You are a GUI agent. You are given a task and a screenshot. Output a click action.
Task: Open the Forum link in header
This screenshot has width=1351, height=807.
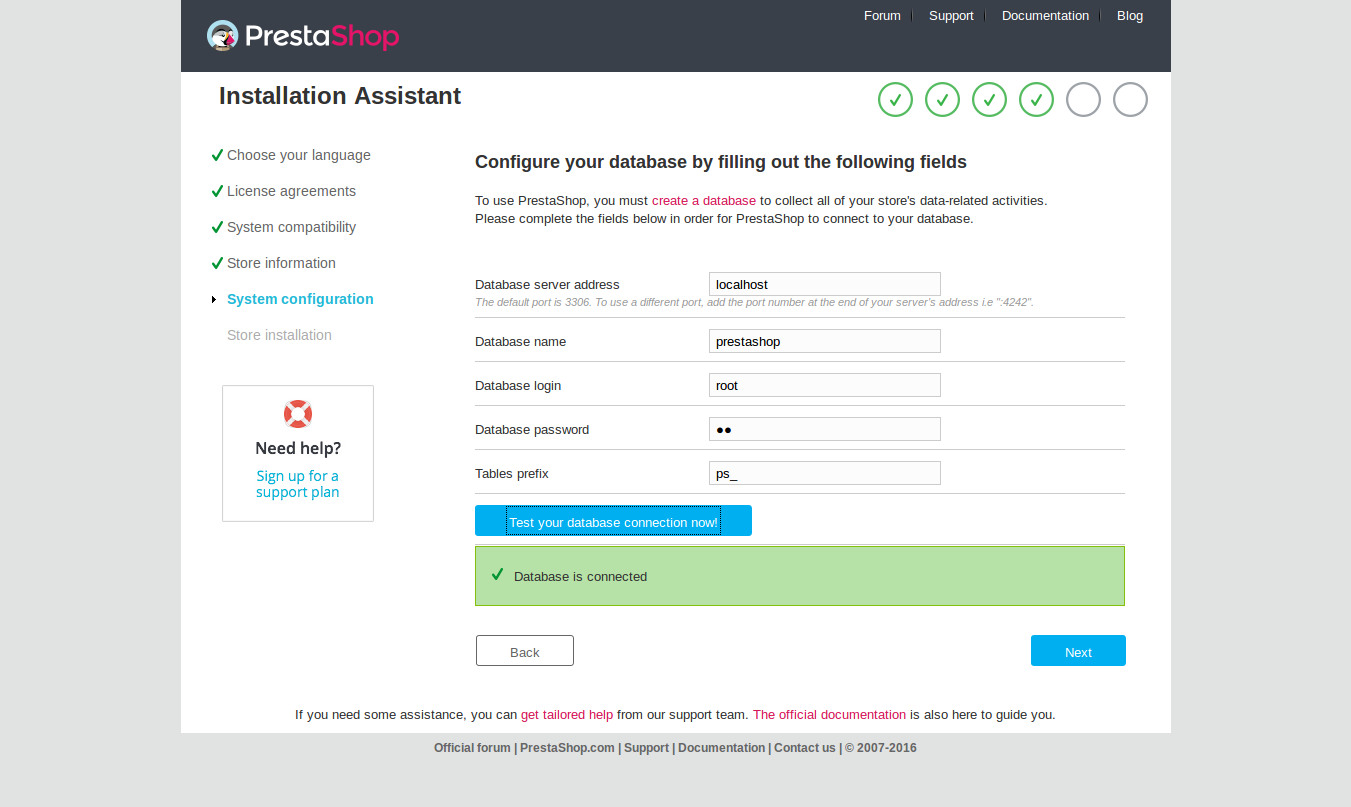tap(882, 16)
